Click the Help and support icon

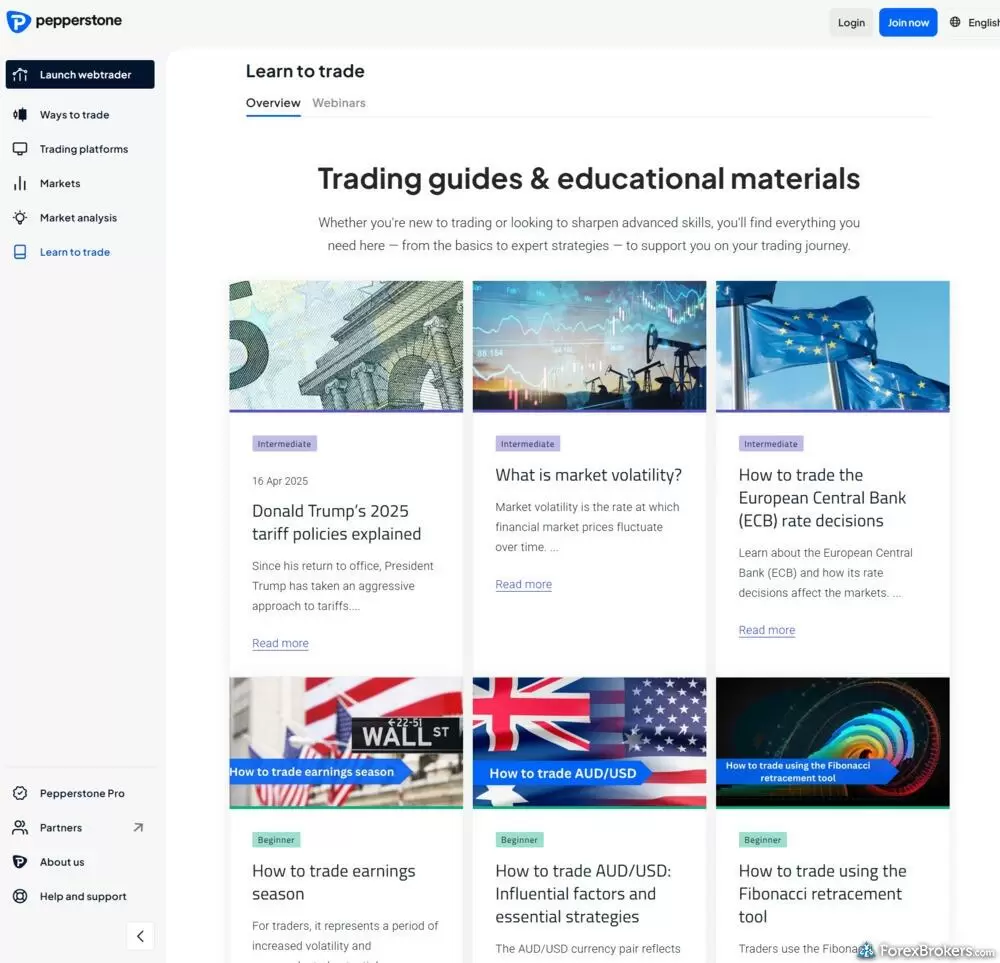click(x=19, y=896)
